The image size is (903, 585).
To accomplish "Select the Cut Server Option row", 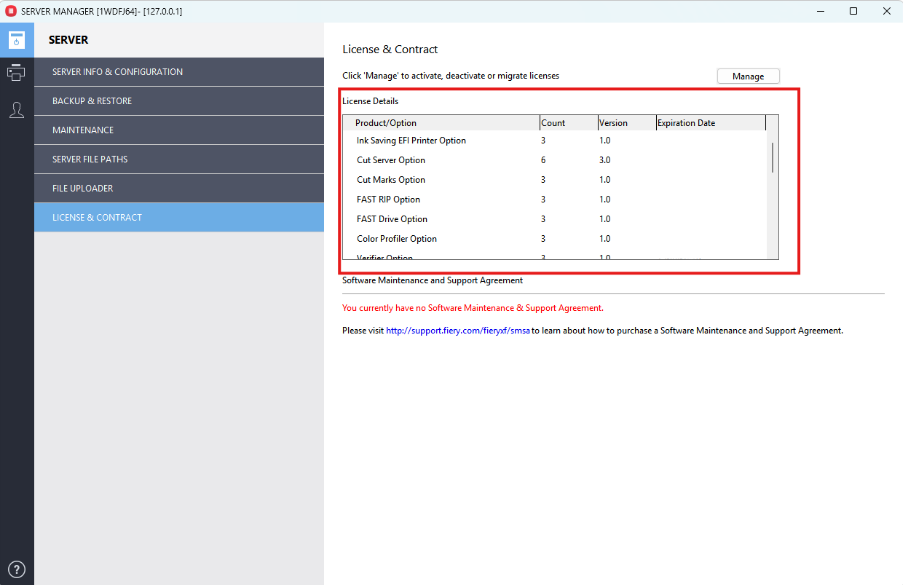I will tap(555, 160).
